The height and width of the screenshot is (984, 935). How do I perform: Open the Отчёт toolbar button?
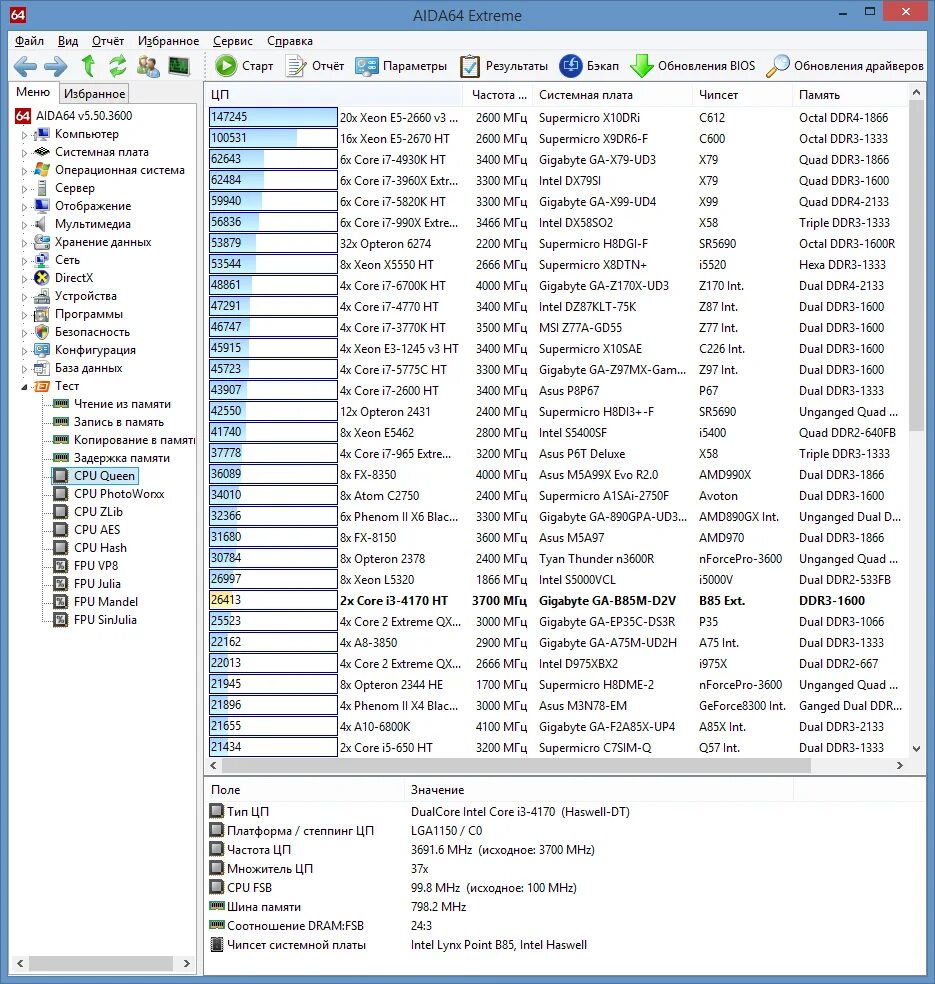pos(314,66)
